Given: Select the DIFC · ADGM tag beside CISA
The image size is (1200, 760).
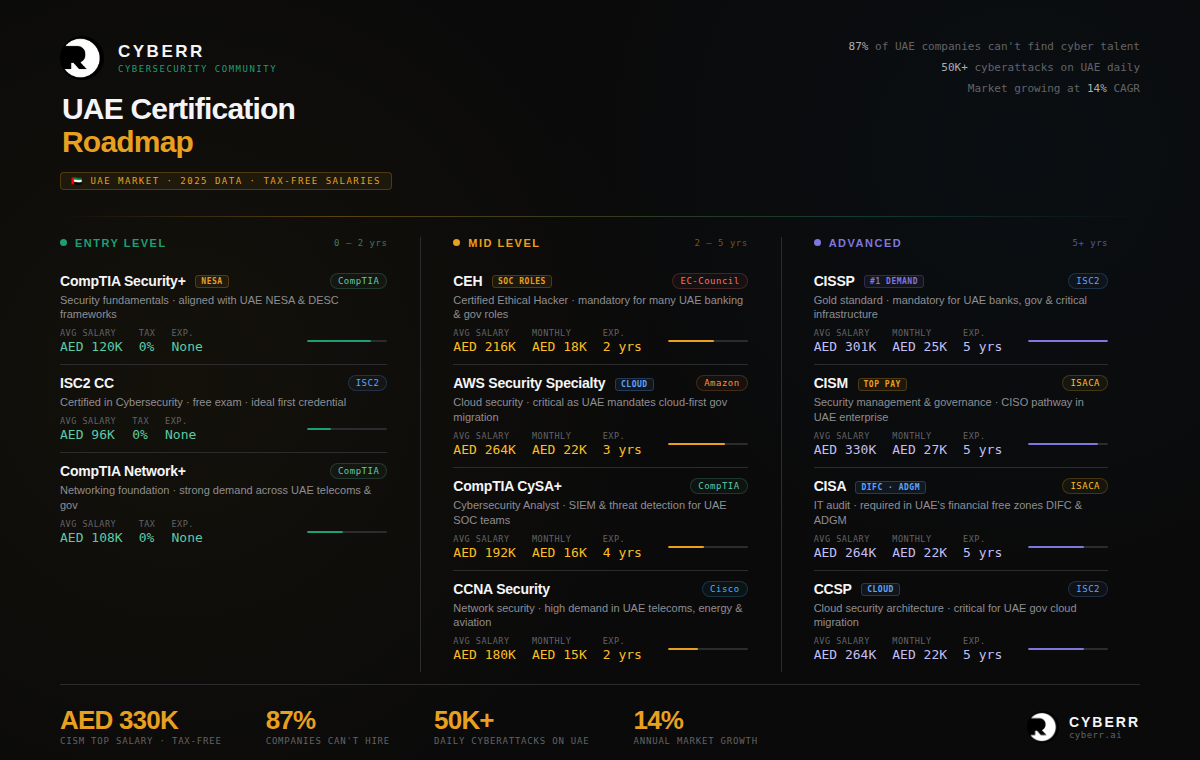Looking at the screenshot, I should 890,486.
